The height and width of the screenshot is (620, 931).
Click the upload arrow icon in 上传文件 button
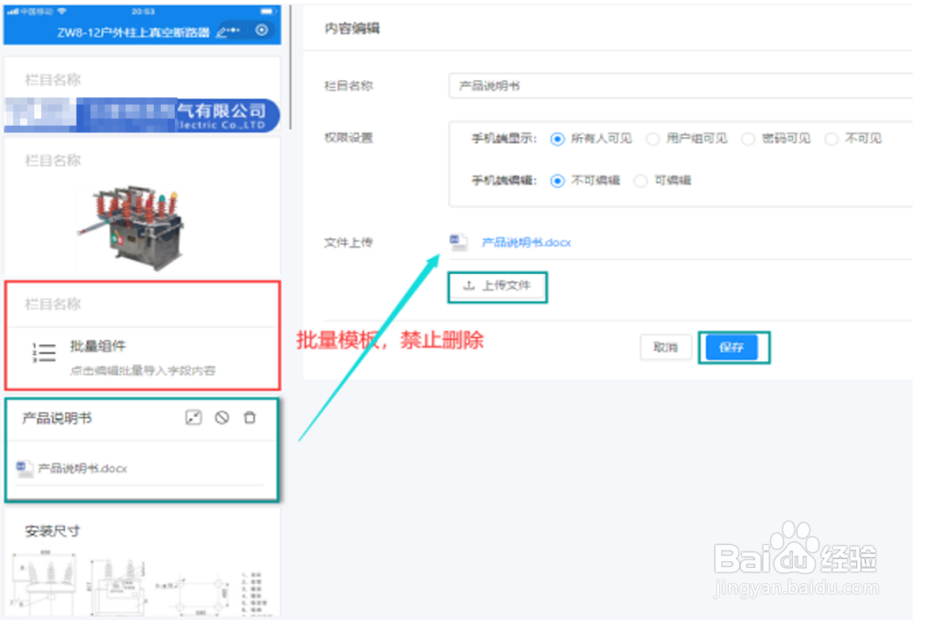(x=468, y=287)
